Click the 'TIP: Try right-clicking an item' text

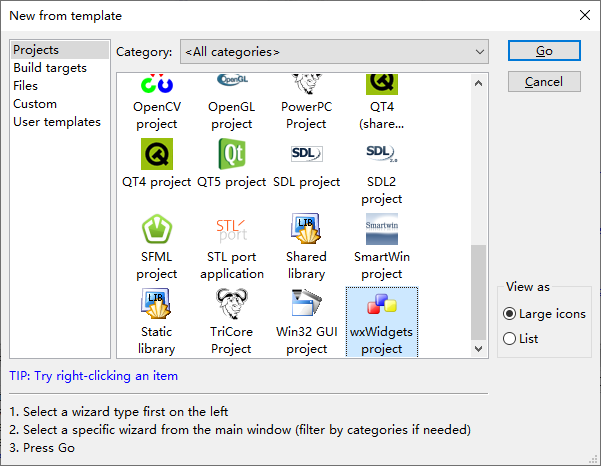94,376
